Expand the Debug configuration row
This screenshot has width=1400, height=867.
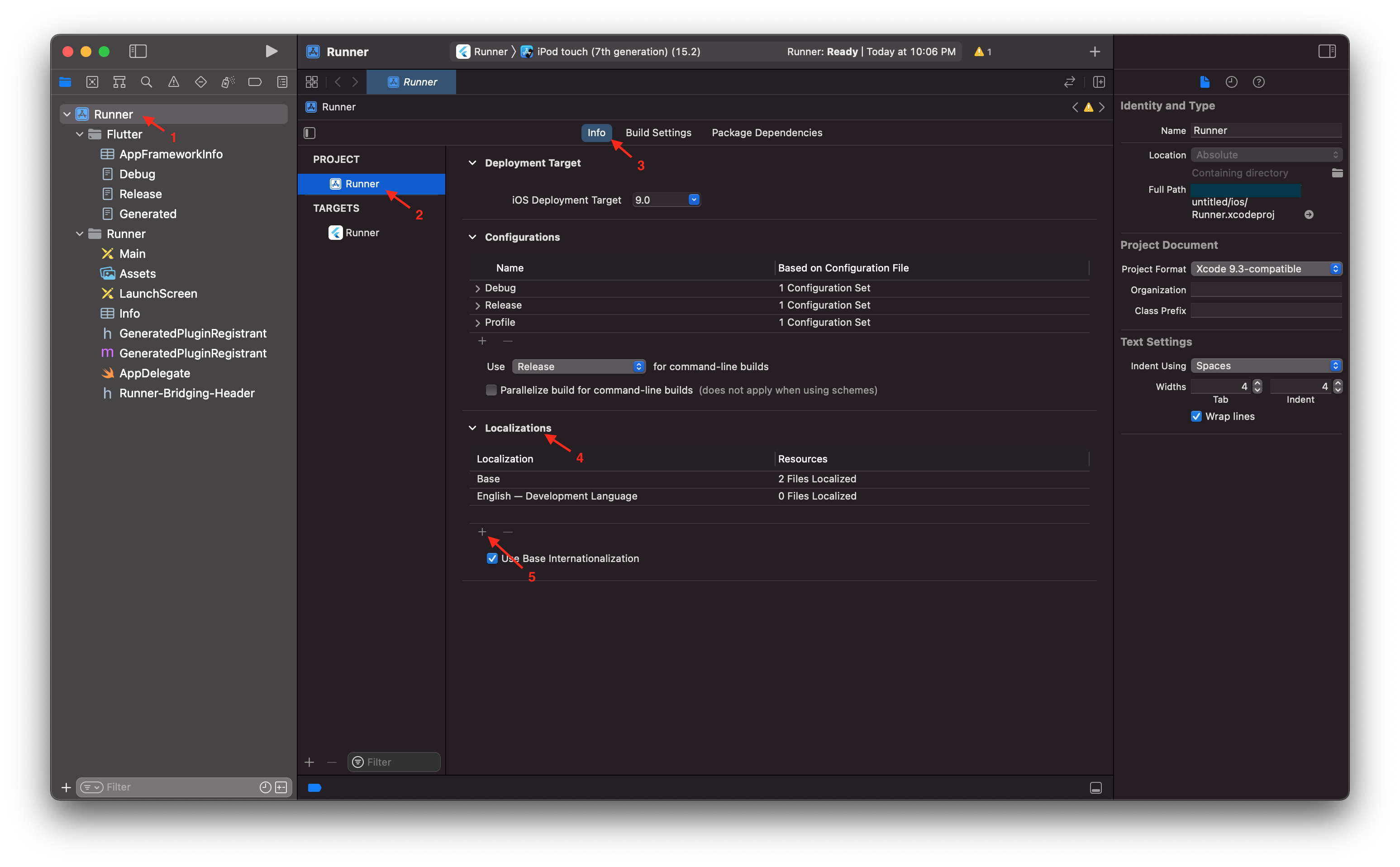pyautogui.click(x=477, y=288)
